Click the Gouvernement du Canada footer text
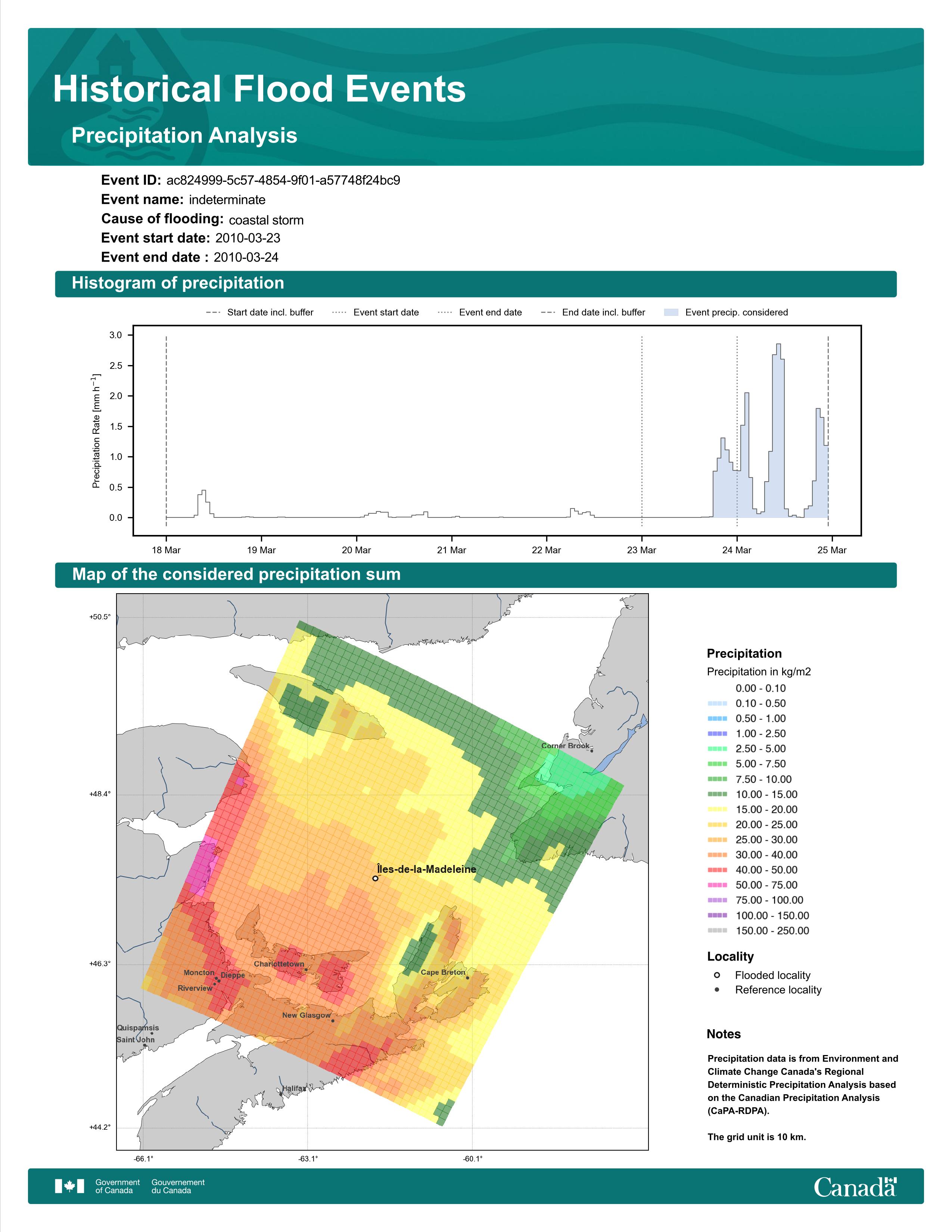 178,1186
